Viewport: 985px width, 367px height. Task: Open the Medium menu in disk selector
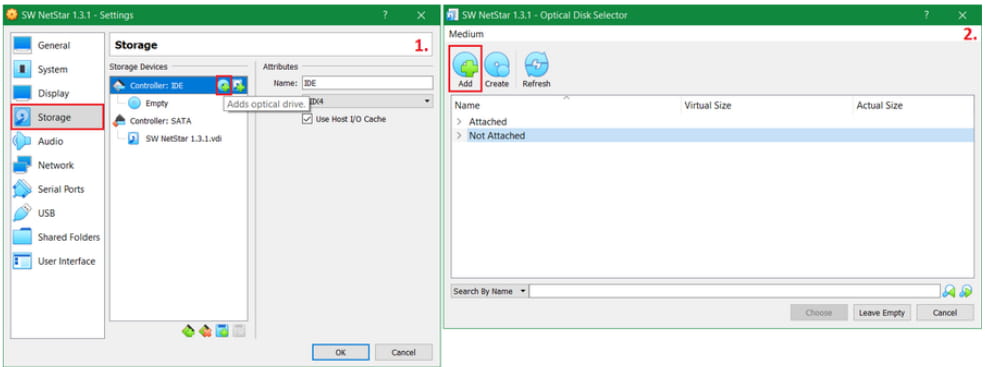click(x=466, y=34)
